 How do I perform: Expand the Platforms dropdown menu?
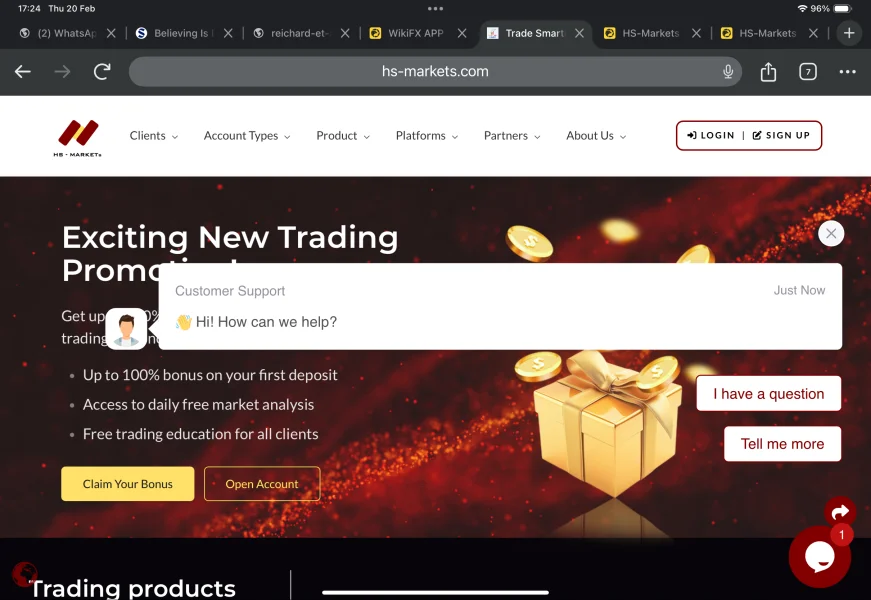click(x=427, y=136)
